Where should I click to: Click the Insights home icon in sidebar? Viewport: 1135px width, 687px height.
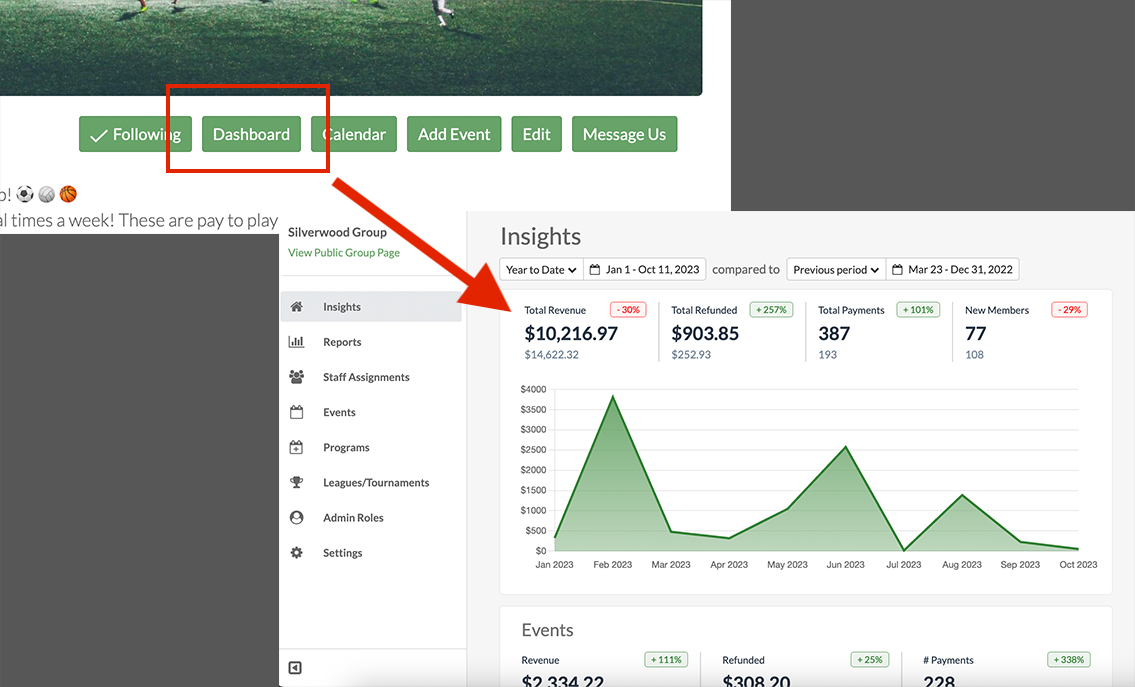point(296,307)
